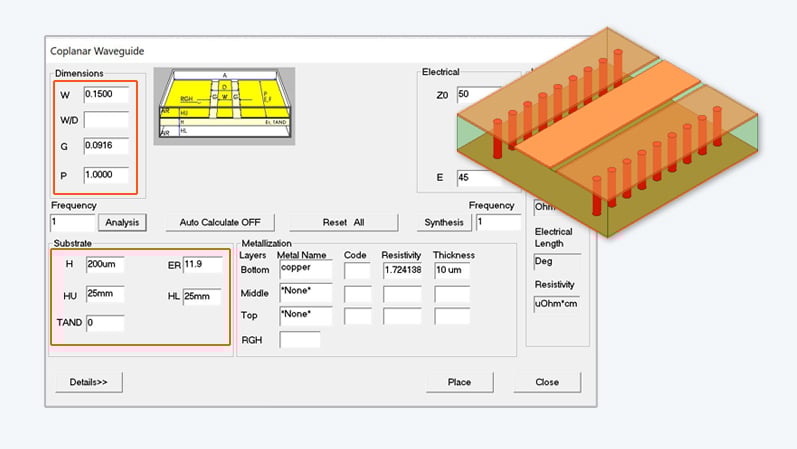Click the Bottom layer Code field
797x449 pixels.
click(x=357, y=271)
